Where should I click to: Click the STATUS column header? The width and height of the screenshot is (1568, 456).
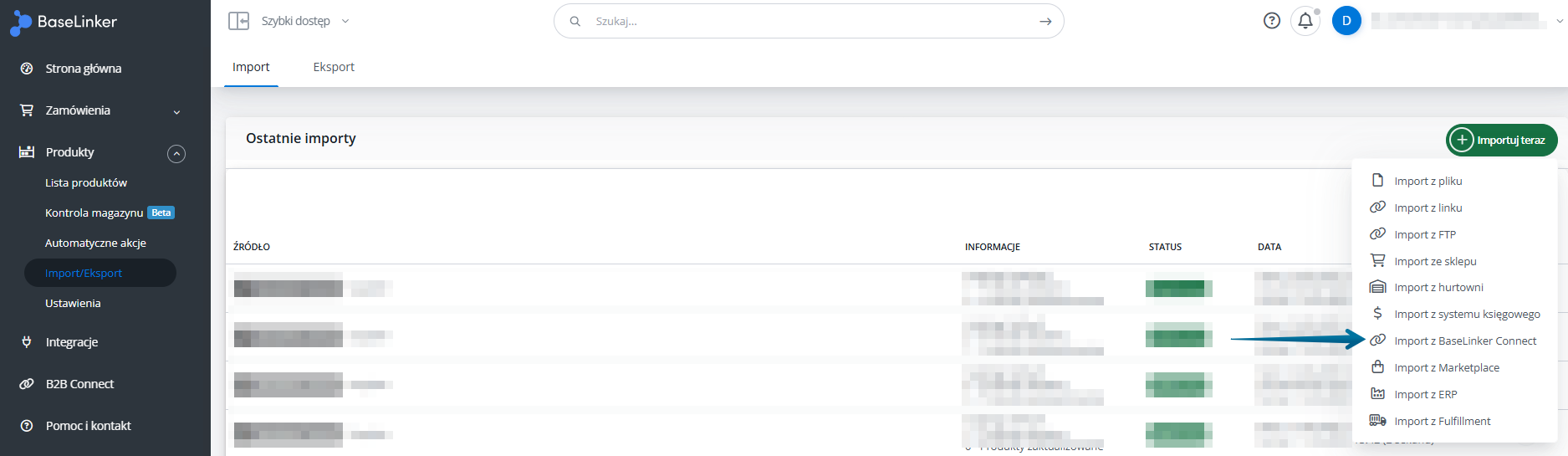[x=1165, y=247]
